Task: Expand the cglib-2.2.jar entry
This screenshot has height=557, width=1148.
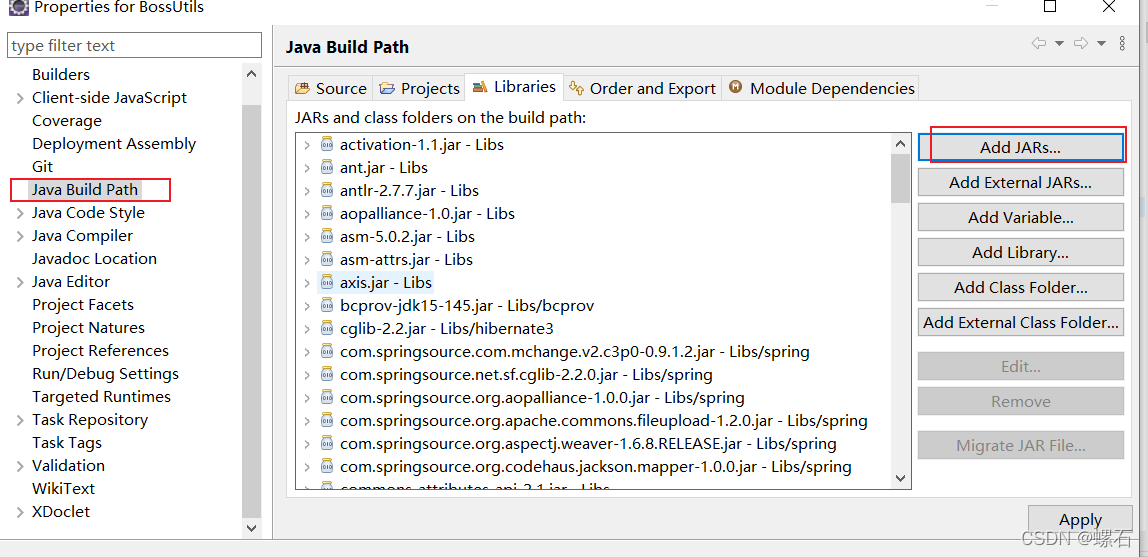Action: 307,329
